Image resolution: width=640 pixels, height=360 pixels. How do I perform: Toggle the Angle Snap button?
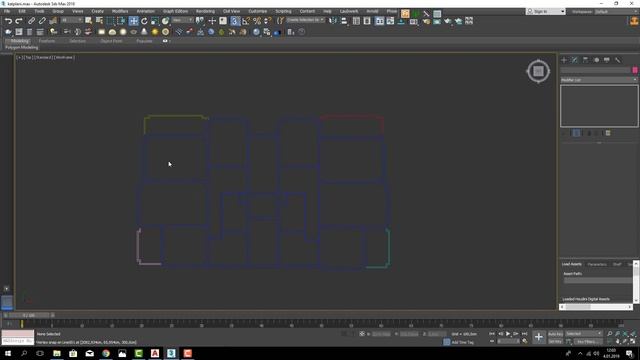click(x=246, y=20)
